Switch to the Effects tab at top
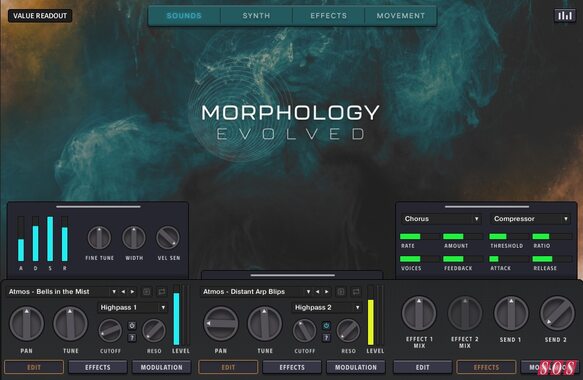 [x=329, y=16]
